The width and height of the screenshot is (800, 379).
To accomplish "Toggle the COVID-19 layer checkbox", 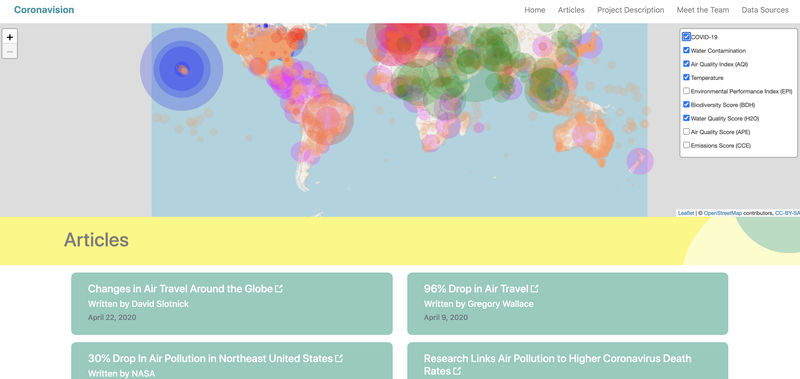I will [686, 37].
